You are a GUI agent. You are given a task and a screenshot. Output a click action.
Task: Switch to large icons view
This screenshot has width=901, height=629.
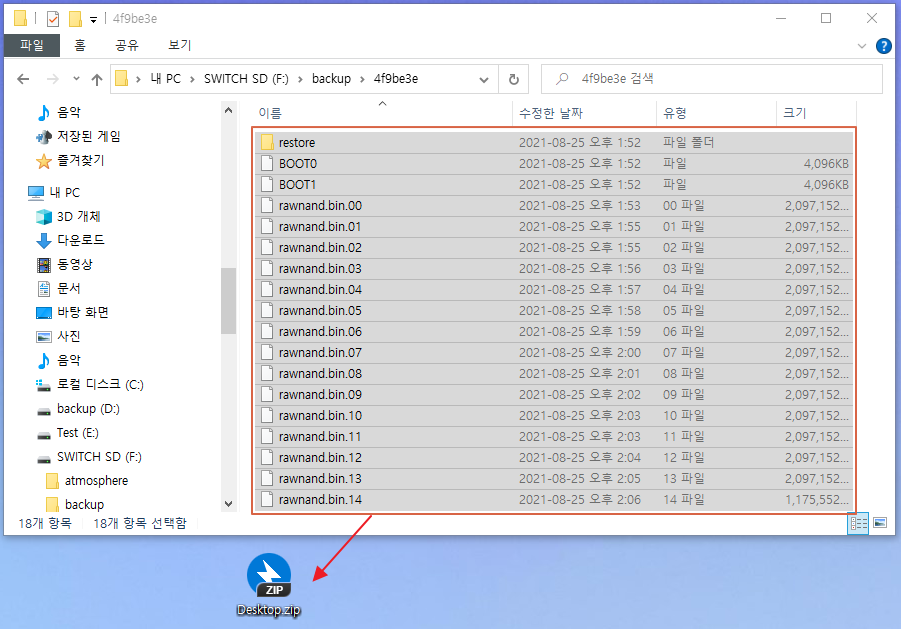[x=880, y=523]
